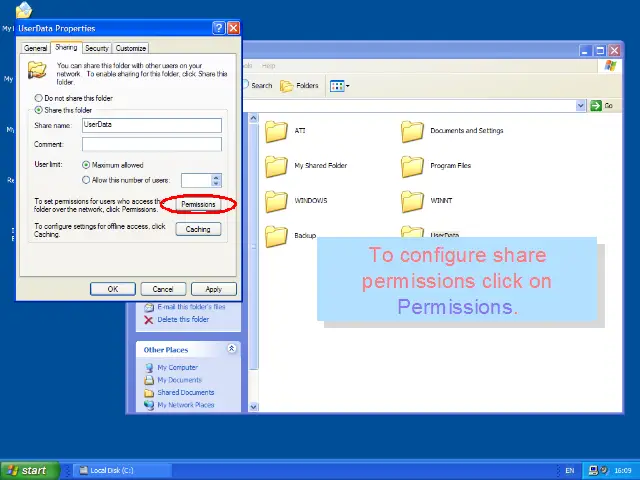640x480 pixels.
Task: Increase the number of users spinner
Action: [216, 177]
